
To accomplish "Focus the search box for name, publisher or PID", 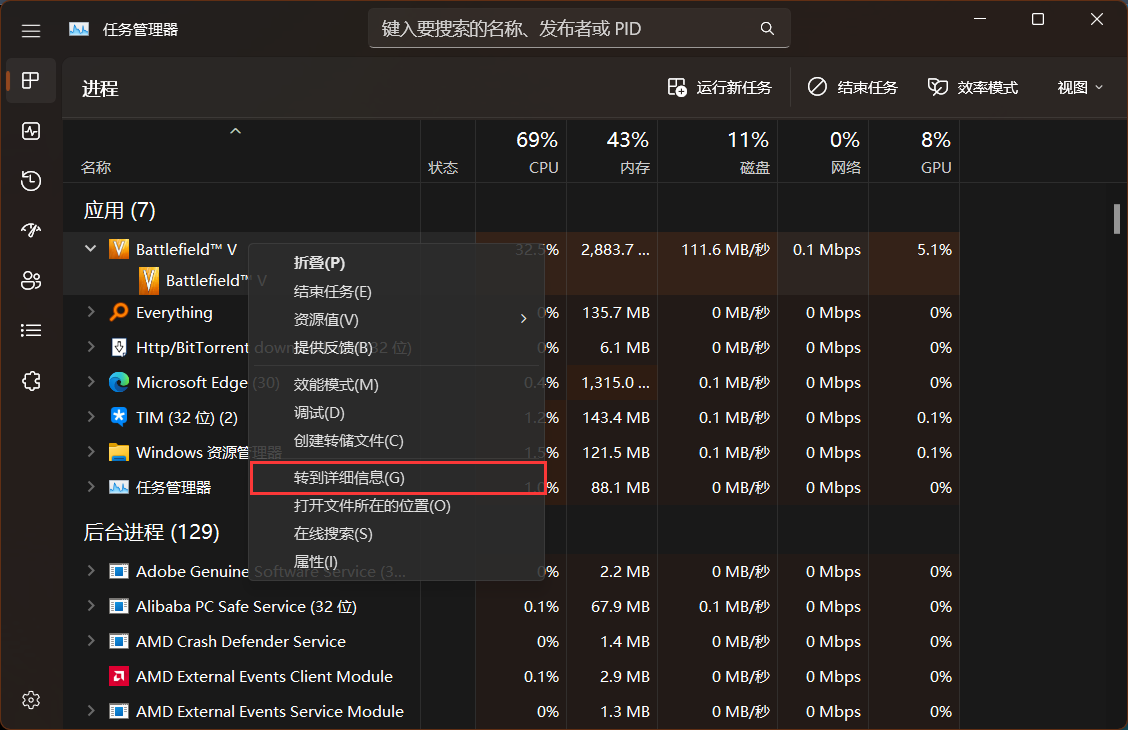I will [x=579, y=28].
